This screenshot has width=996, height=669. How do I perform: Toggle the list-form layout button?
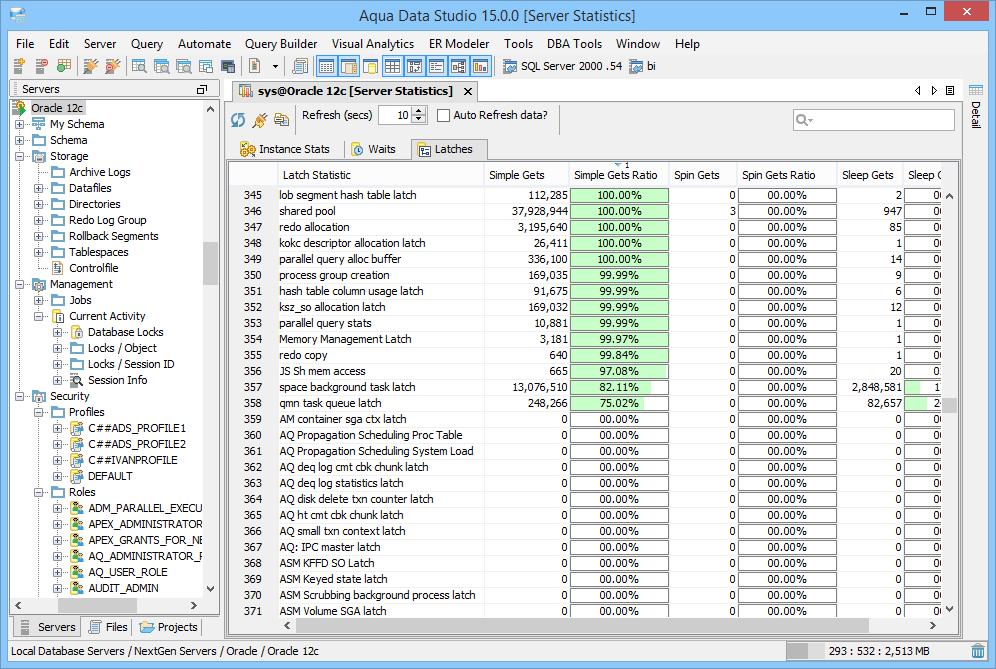pos(436,66)
